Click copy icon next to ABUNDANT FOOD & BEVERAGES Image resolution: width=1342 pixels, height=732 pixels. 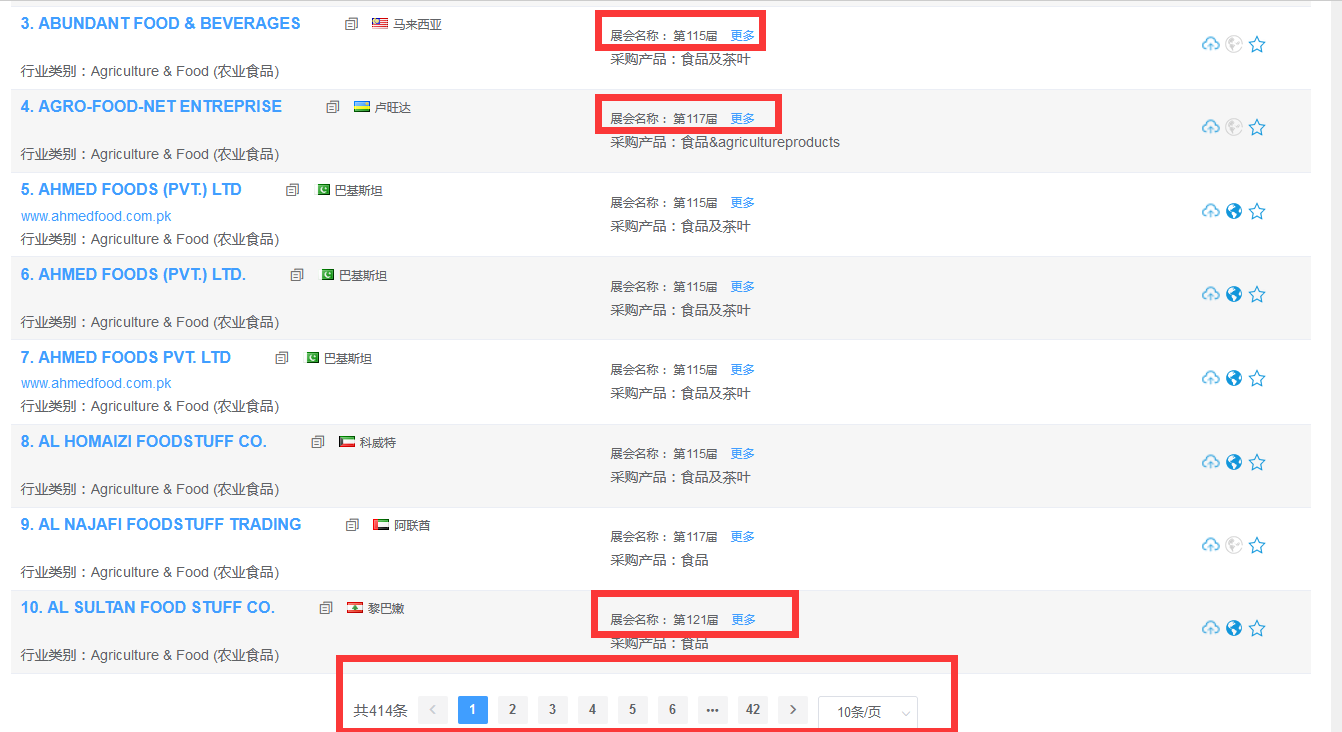(x=351, y=24)
